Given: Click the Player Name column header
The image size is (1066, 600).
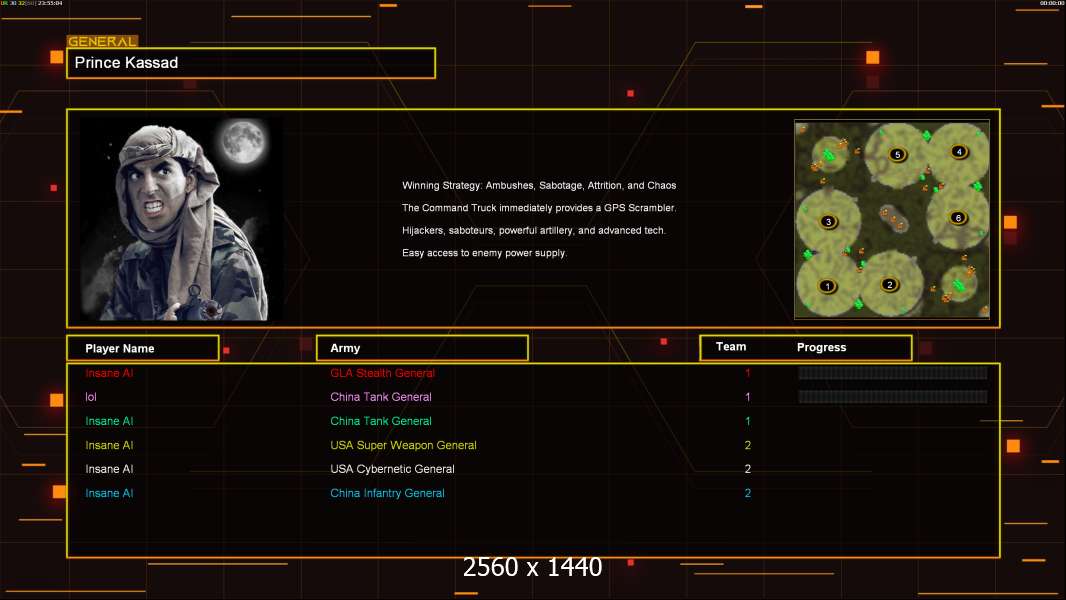Looking at the screenshot, I should tap(143, 348).
